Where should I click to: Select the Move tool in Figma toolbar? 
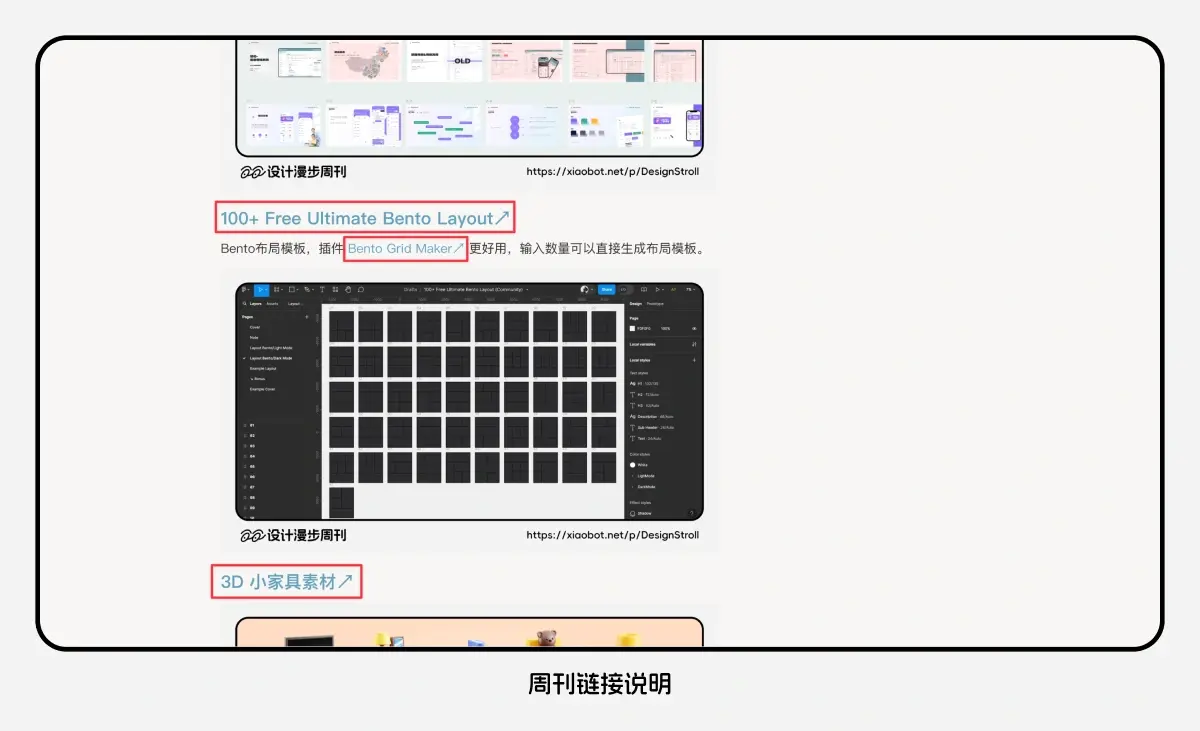coord(261,289)
